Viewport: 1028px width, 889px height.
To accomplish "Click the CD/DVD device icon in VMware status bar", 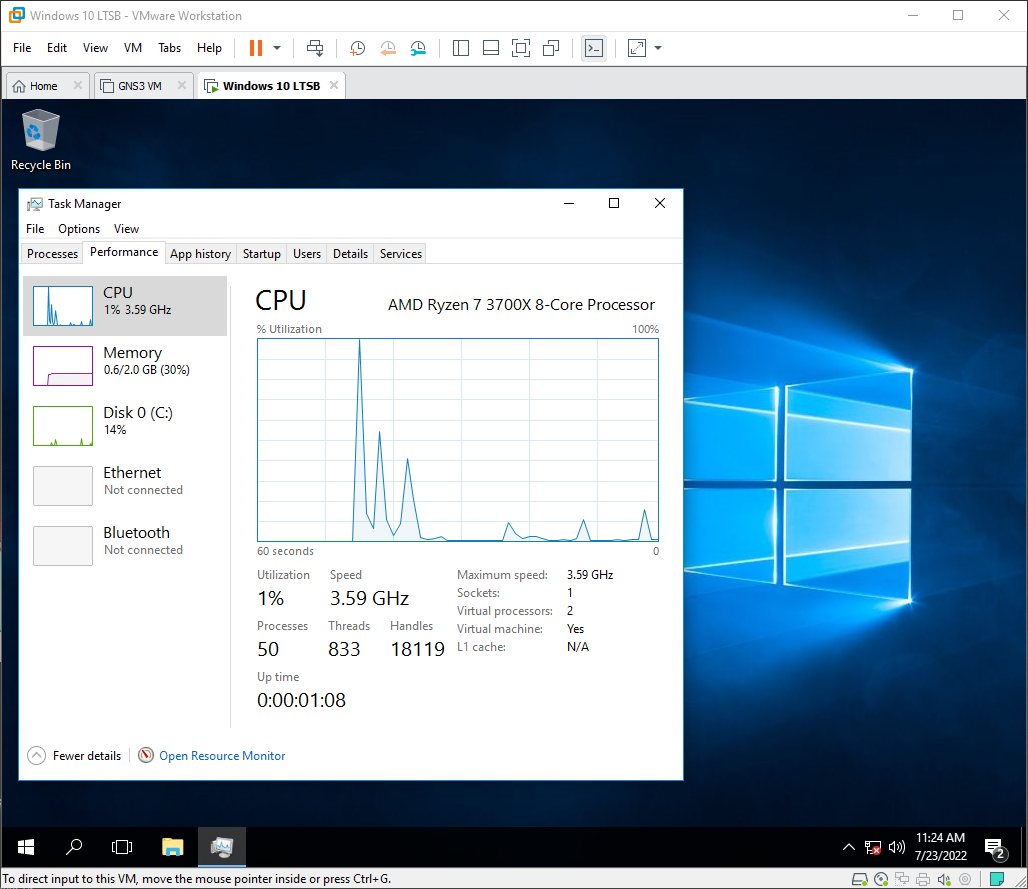I will click(881, 879).
